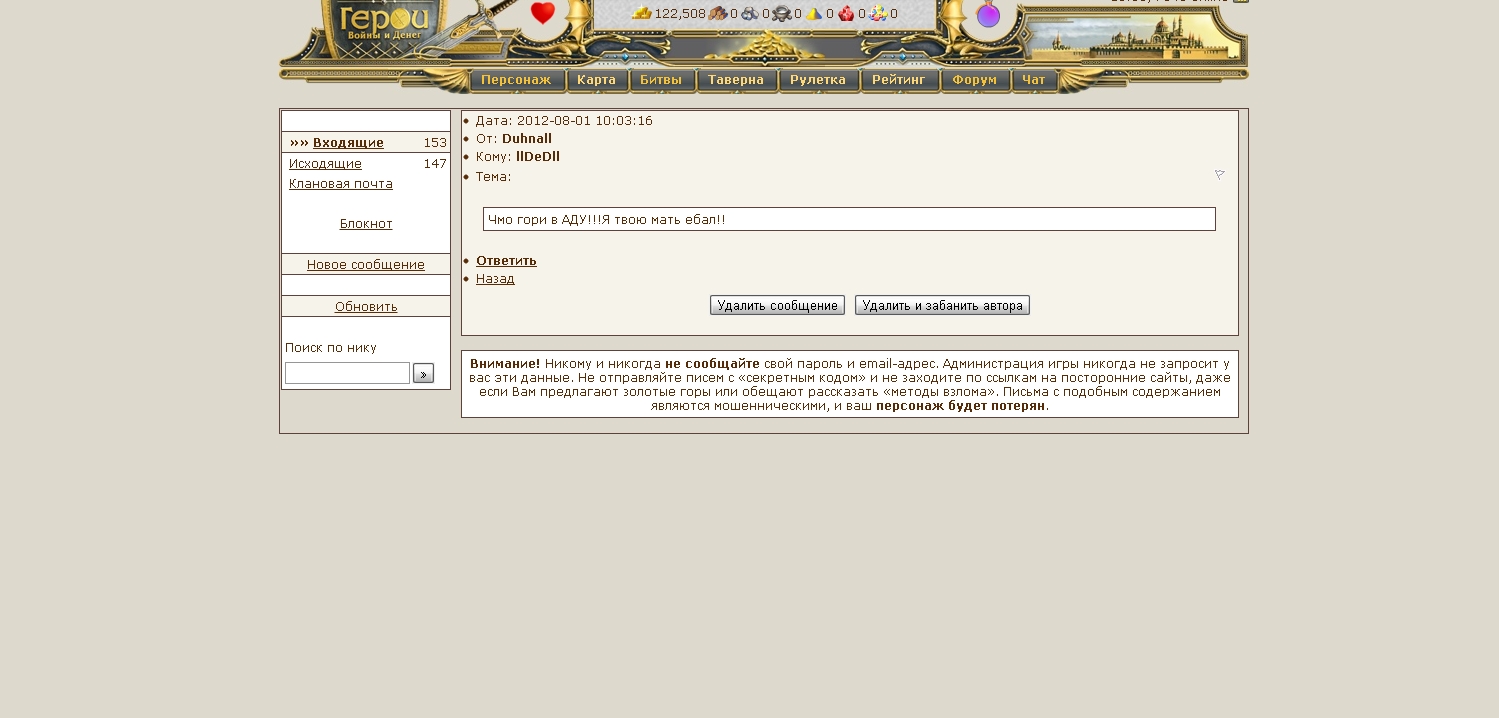Open the Исходящие sent folder
1499x718 pixels.
(325, 164)
